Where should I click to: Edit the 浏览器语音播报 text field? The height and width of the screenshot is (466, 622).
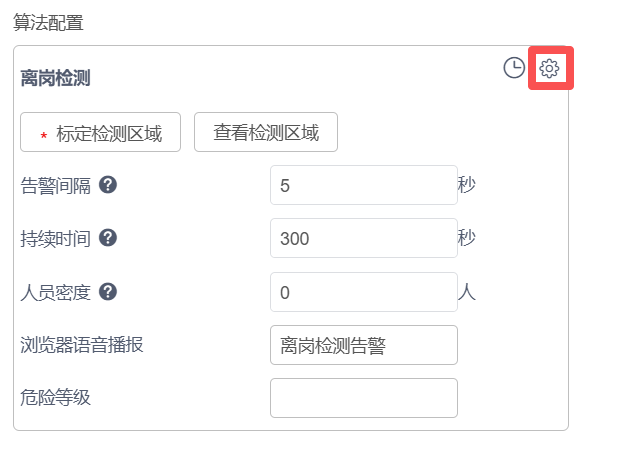pyautogui.click(x=363, y=345)
